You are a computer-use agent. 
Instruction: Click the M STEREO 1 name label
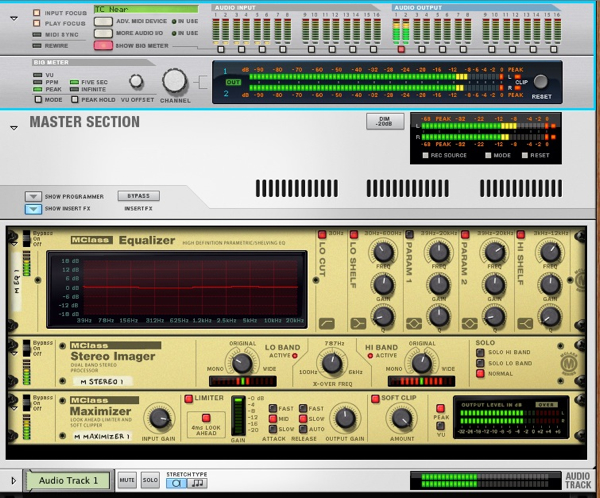pyautogui.click(x=102, y=381)
